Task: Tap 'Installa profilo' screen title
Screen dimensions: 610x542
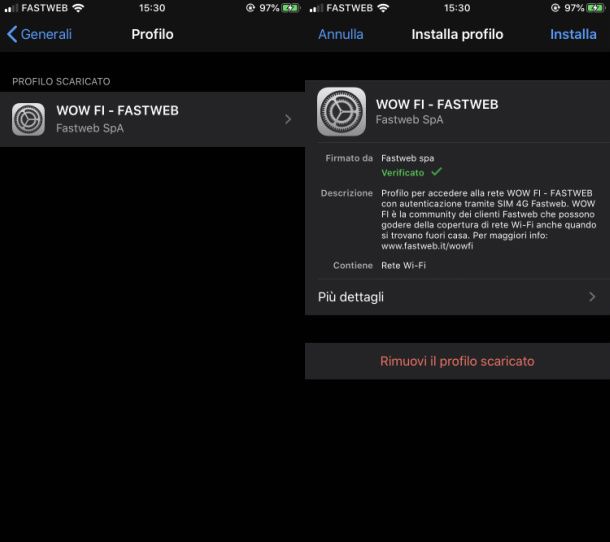Action: (x=458, y=34)
